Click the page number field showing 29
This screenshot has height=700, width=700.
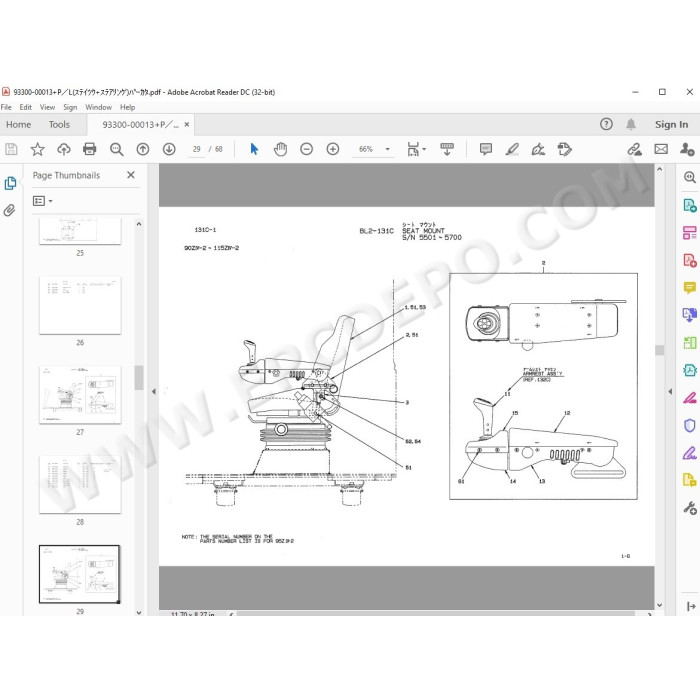point(196,149)
